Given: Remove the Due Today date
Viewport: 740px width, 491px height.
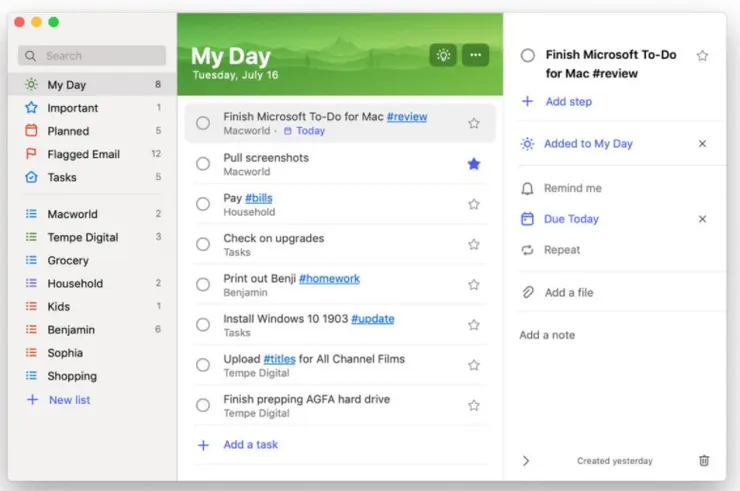Looking at the screenshot, I should pyautogui.click(x=702, y=219).
